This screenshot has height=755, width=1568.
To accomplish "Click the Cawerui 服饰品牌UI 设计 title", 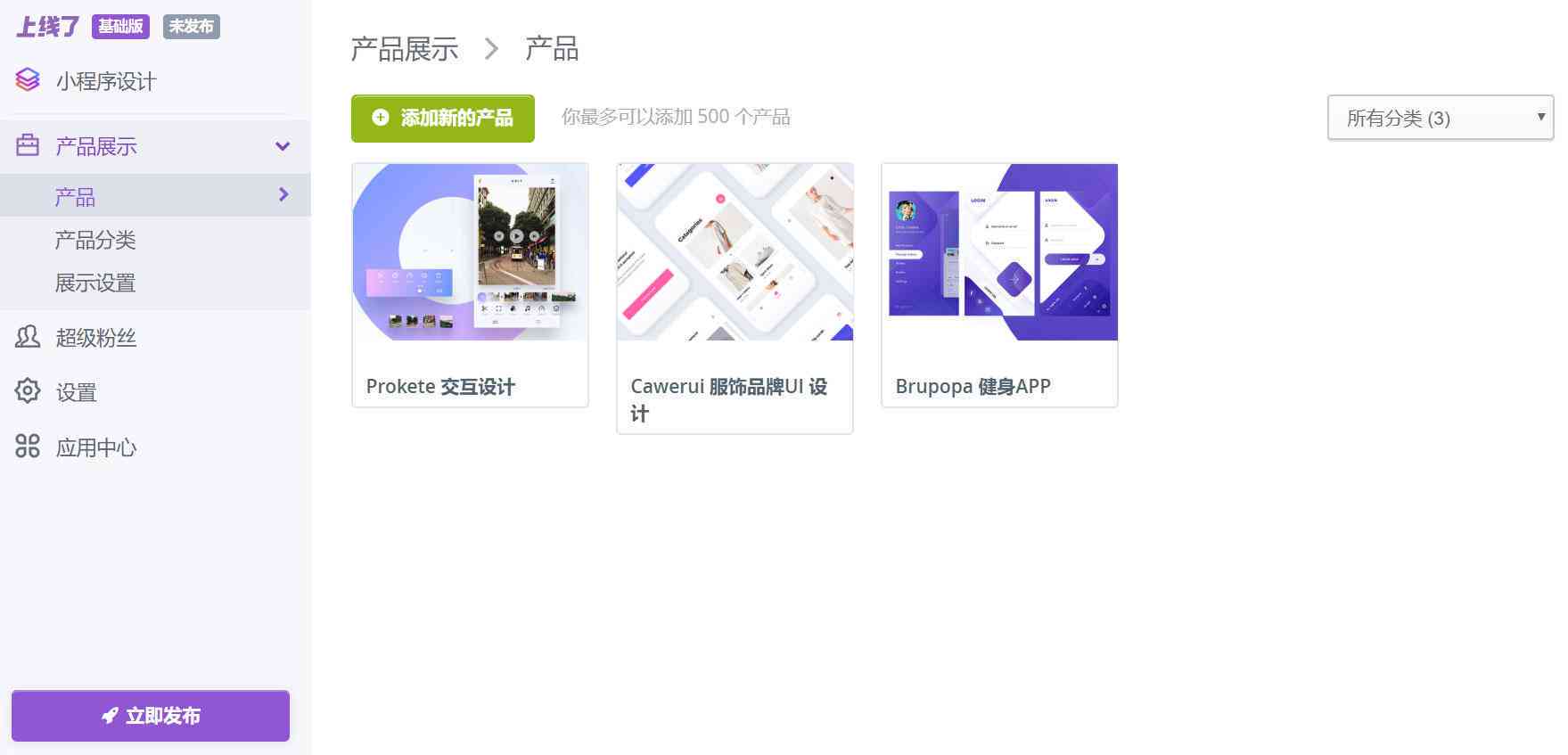I will point(729,399).
